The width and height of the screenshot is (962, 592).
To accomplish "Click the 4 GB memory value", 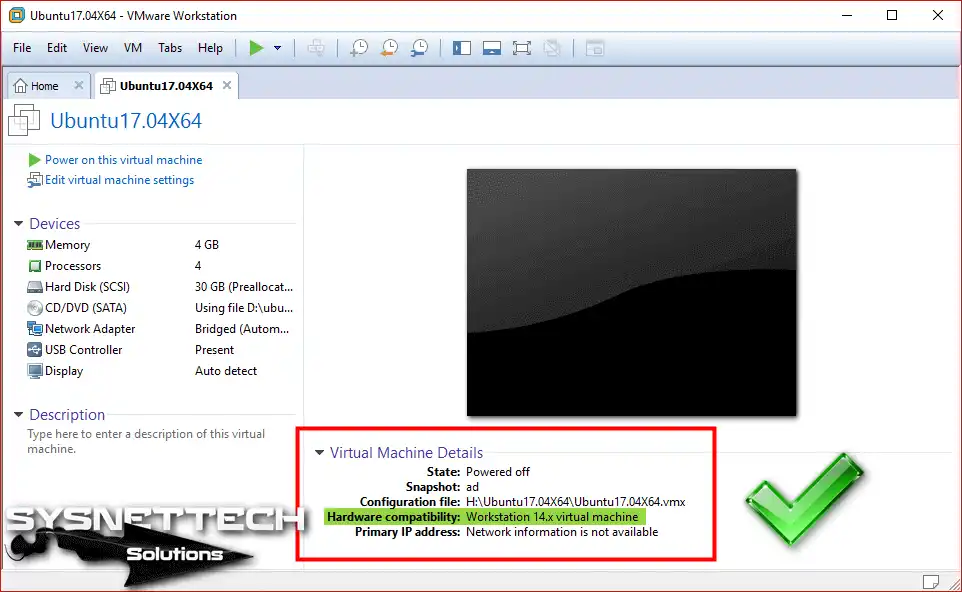I will point(207,245).
